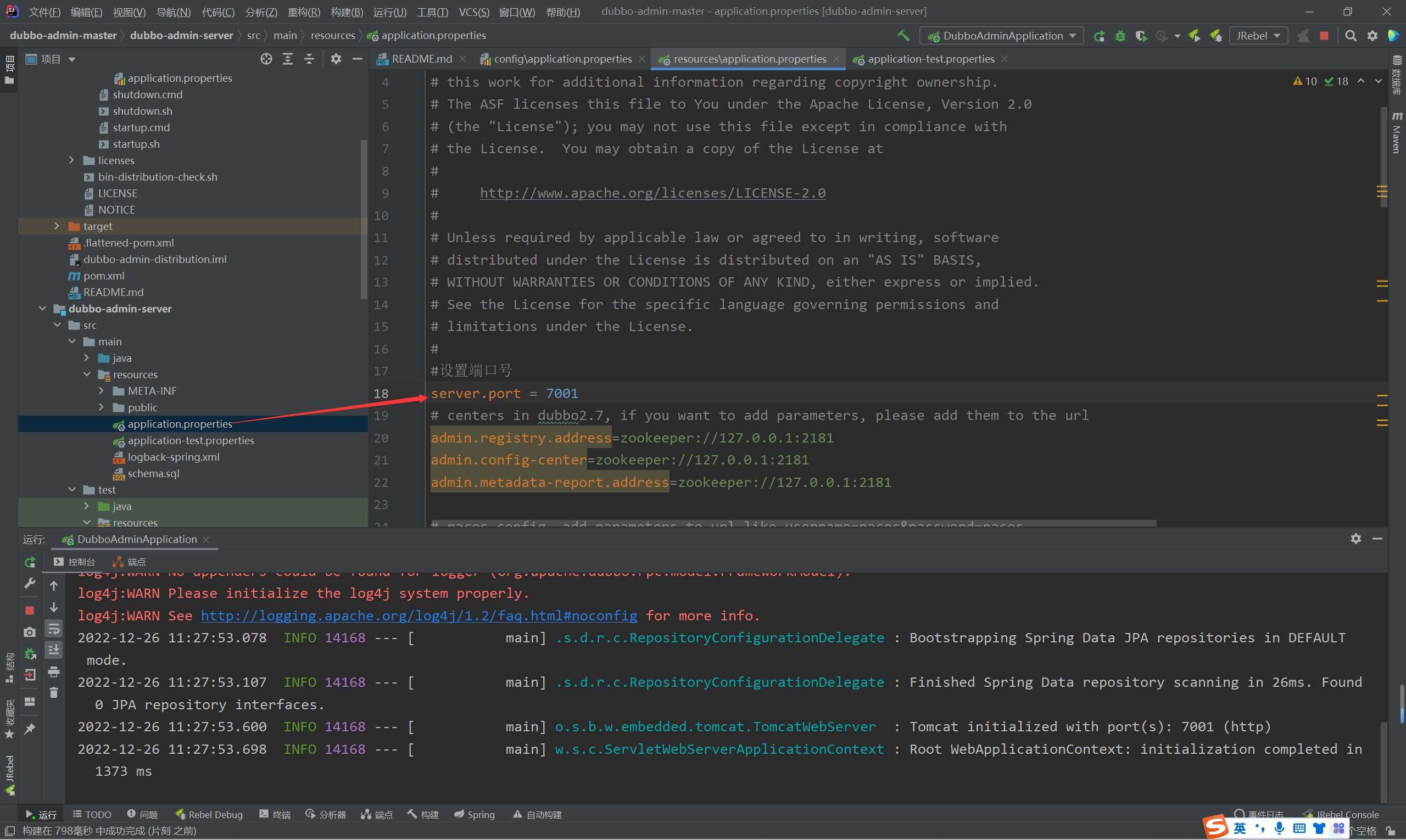
Task: Expand the target folder in project tree
Action: click(x=57, y=226)
